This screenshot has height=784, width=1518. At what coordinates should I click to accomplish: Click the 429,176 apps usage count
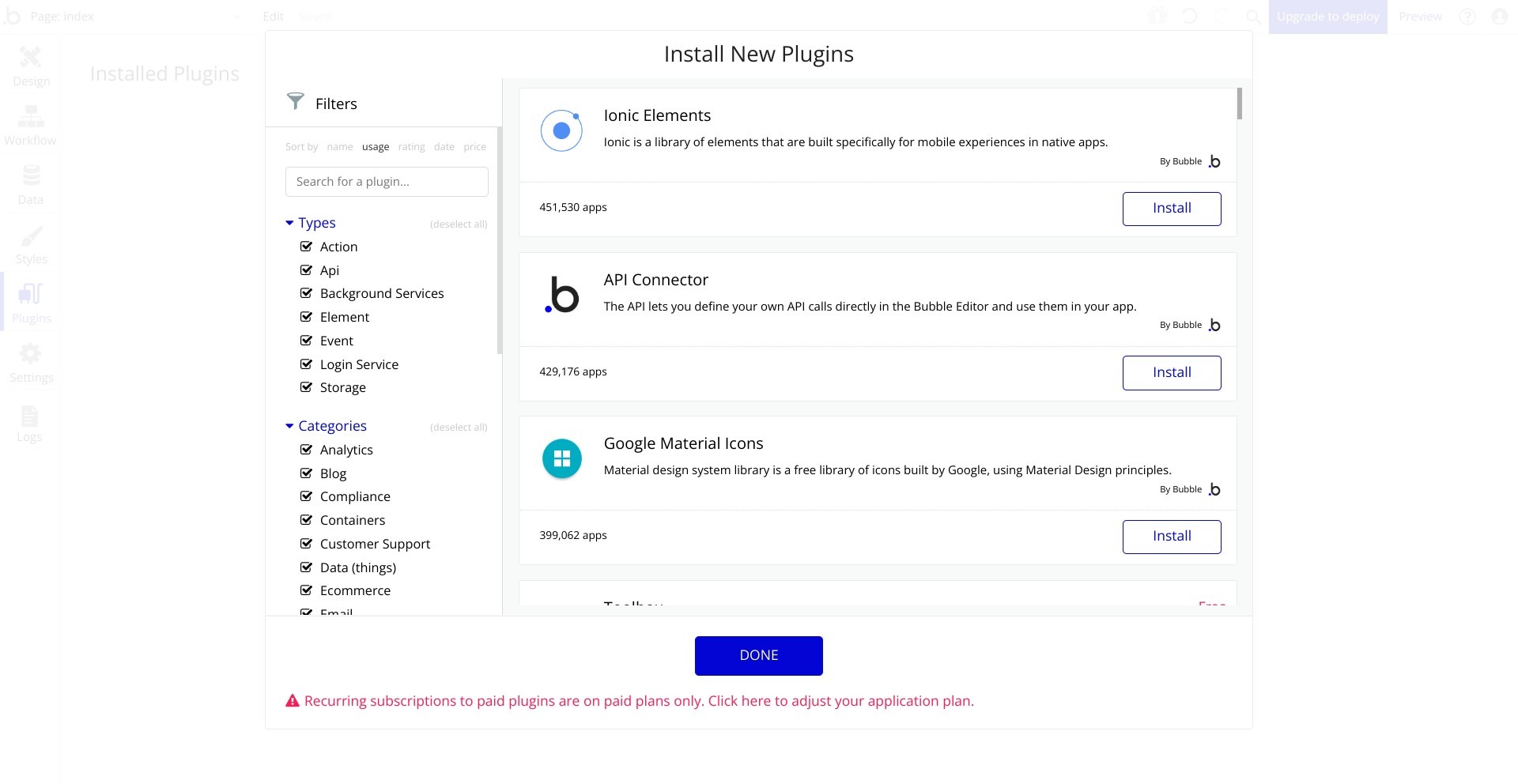click(573, 371)
